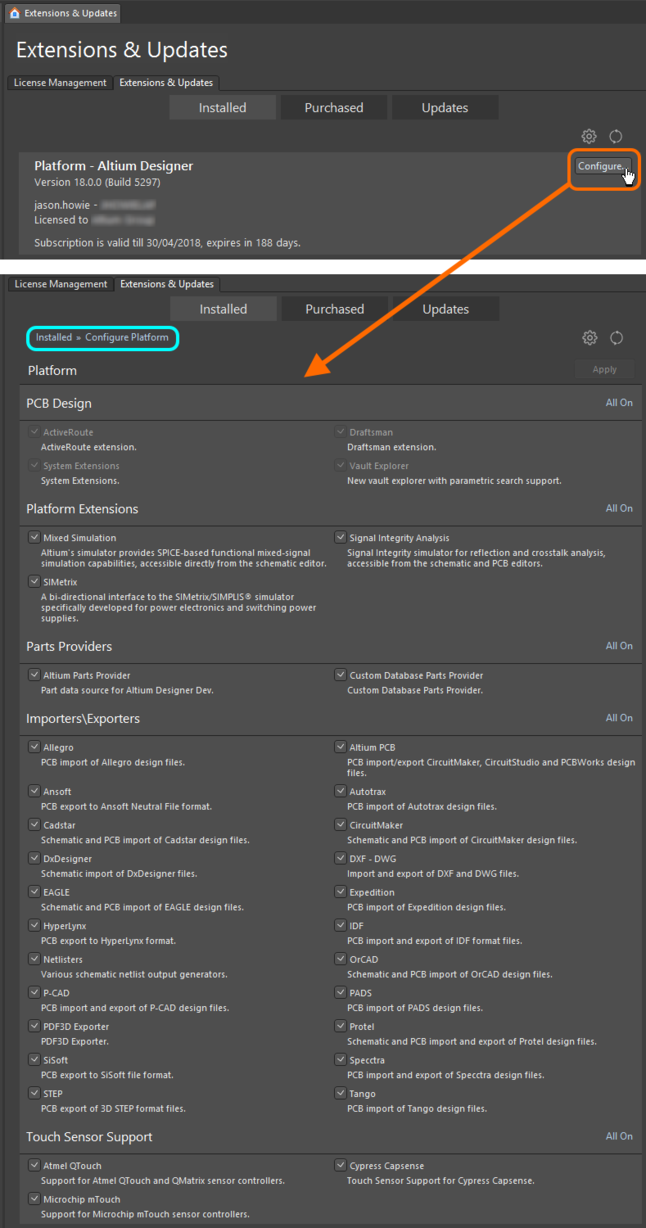Open the gear icon in Configure Platform view

tap(589, 338)
